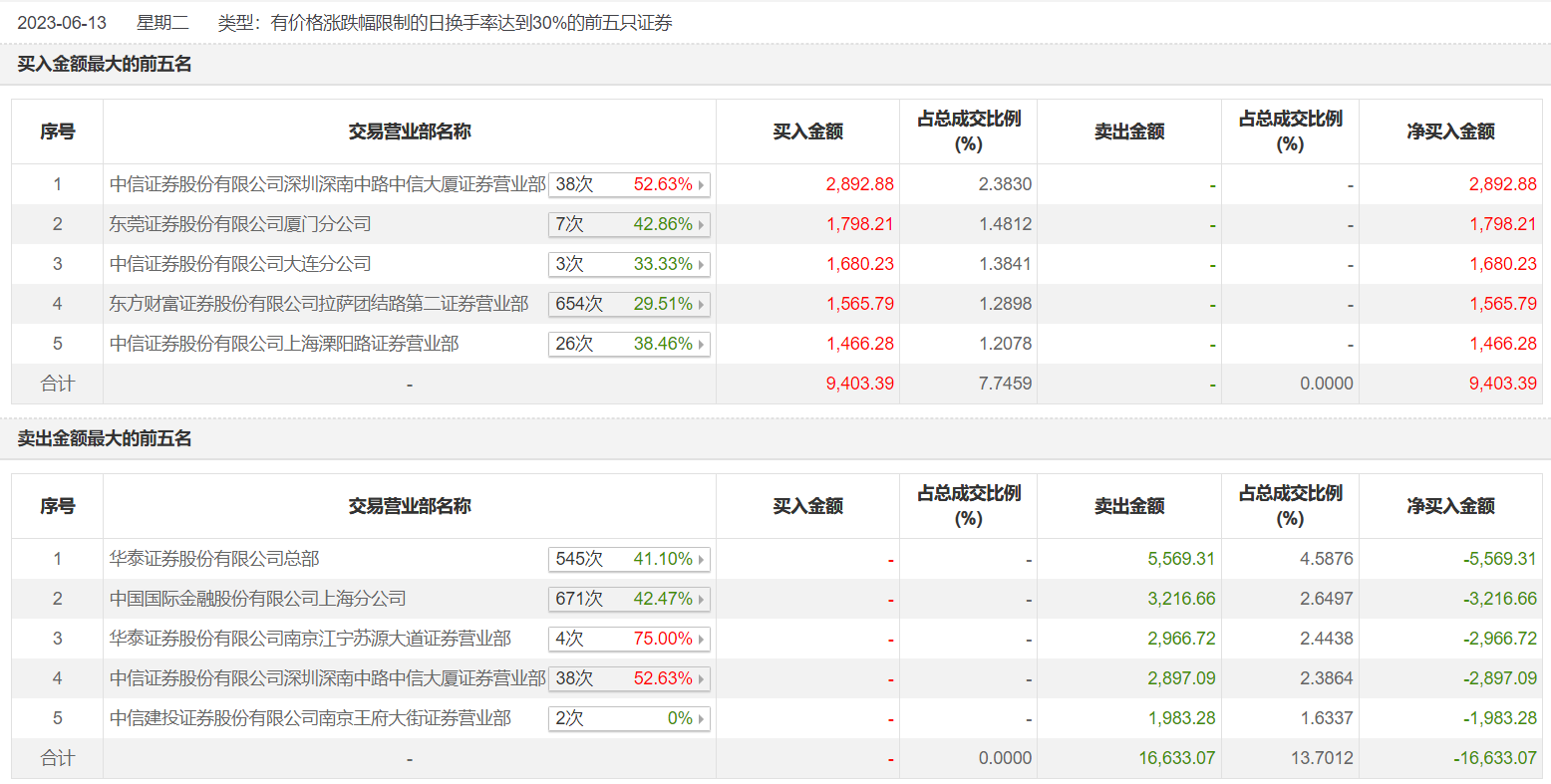
Task: Click the 交易营业部名称 header in the buy table
Action: [x=410, y=131]
